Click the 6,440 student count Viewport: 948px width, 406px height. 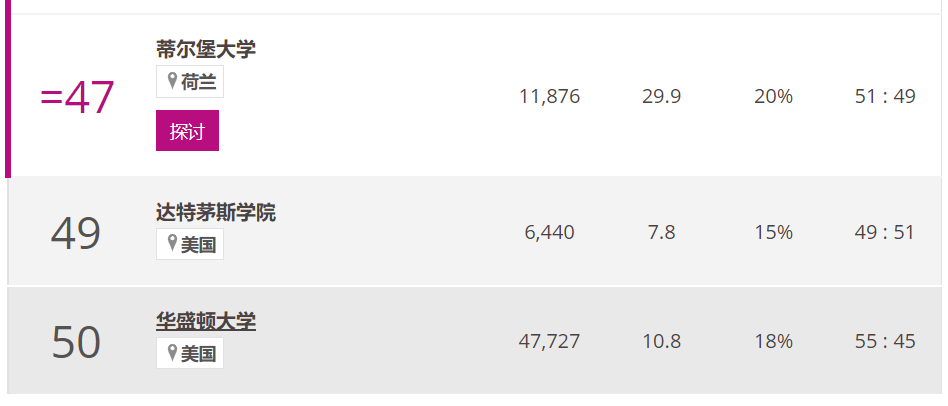(550, 233)
